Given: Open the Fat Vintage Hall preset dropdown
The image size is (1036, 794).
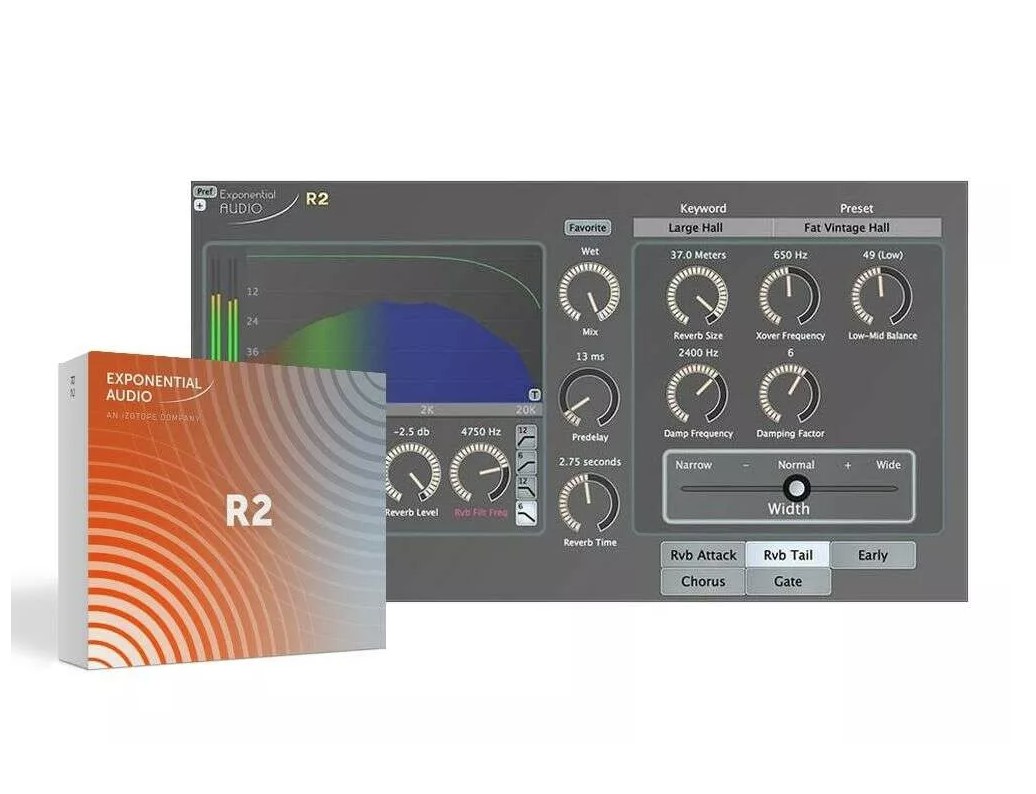Looking at the screenshot, I should pyautogui.click(x=857, y=227).
